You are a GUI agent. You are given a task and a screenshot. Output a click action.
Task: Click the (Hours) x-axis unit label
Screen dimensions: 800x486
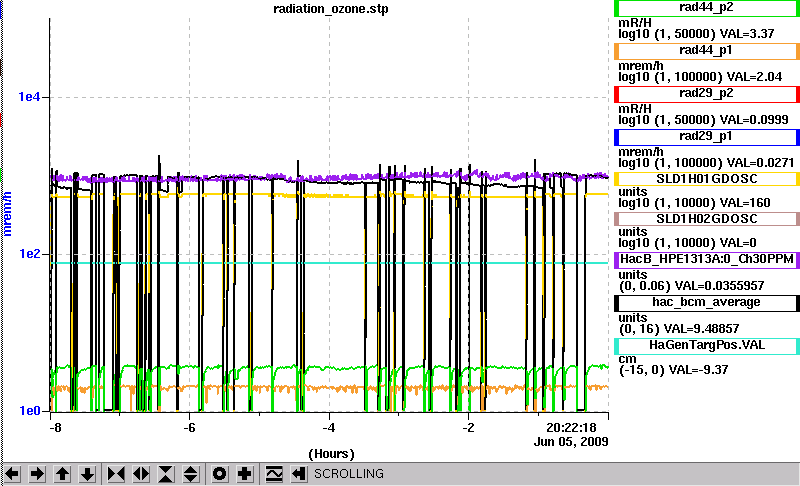coord(331,454)
